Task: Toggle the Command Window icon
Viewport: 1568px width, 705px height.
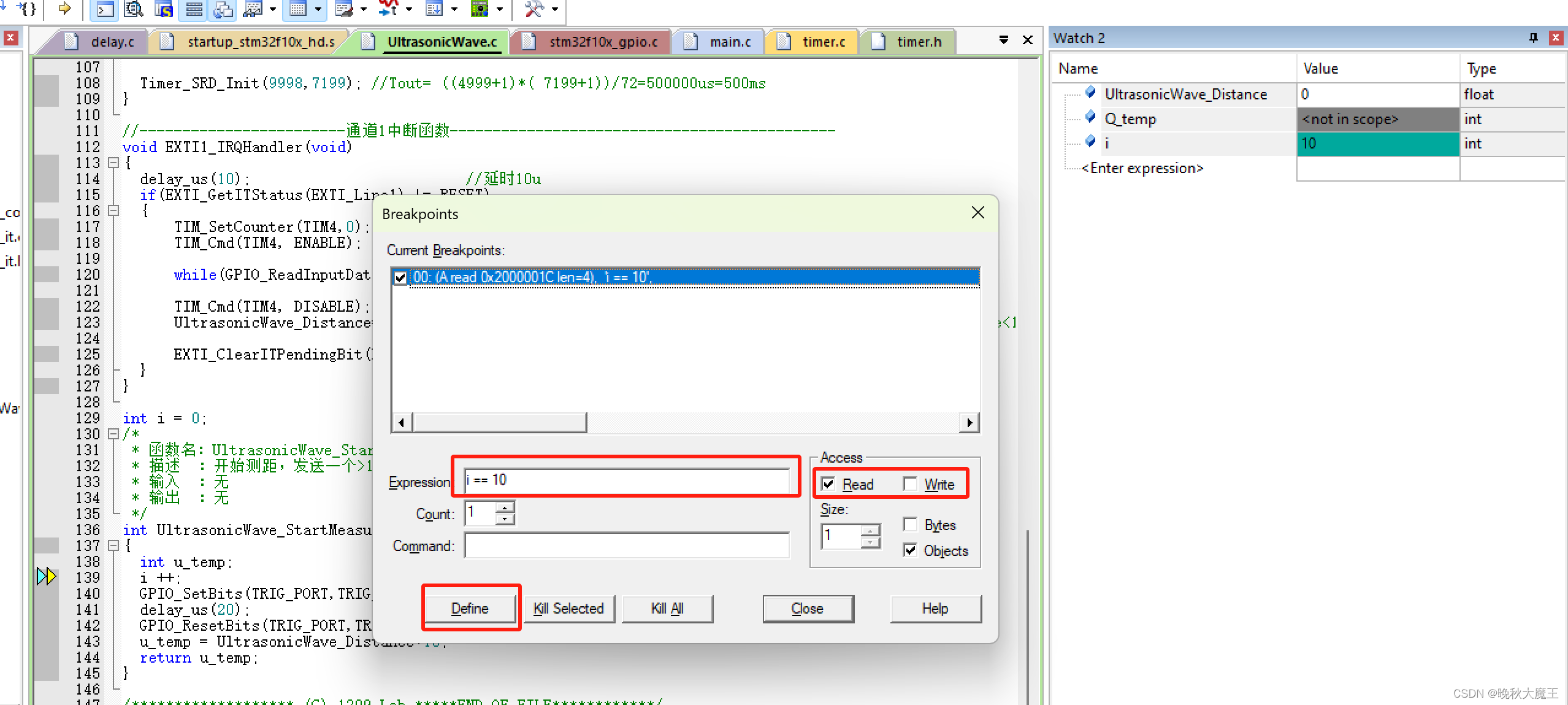Action: click(x=105, y=9)
